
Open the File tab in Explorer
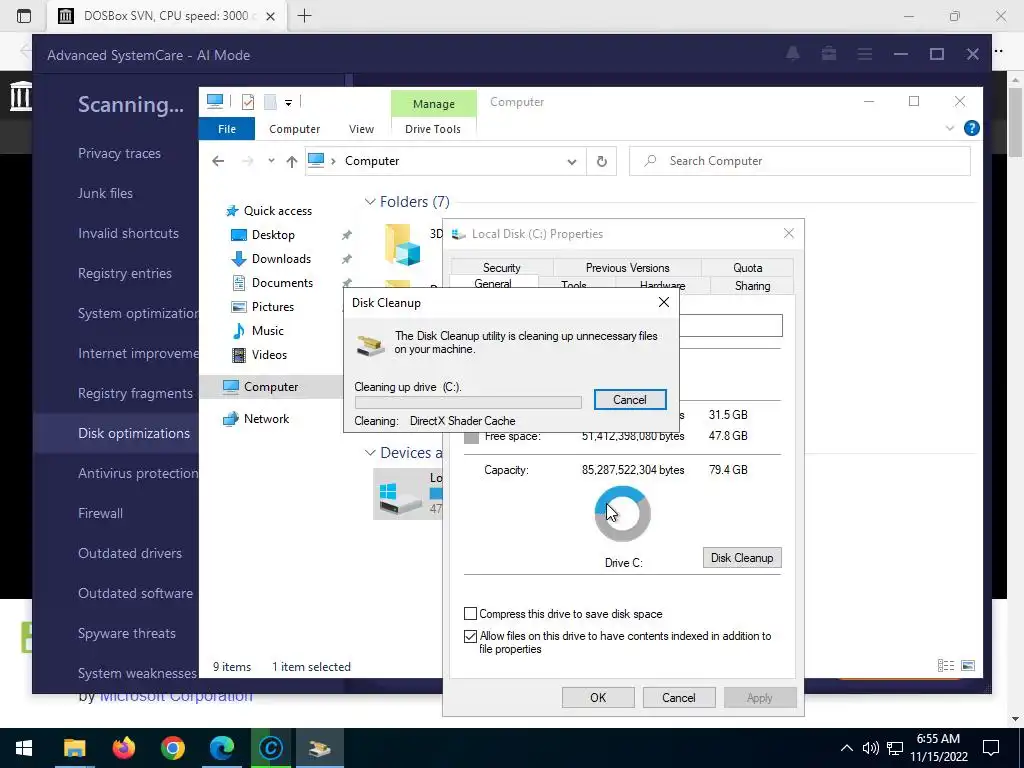[x=227, y=129]
